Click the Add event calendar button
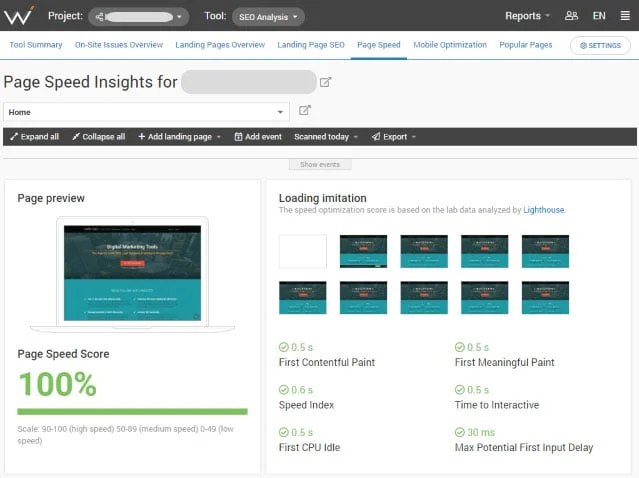The image size is (639, 478). [257, 137]
